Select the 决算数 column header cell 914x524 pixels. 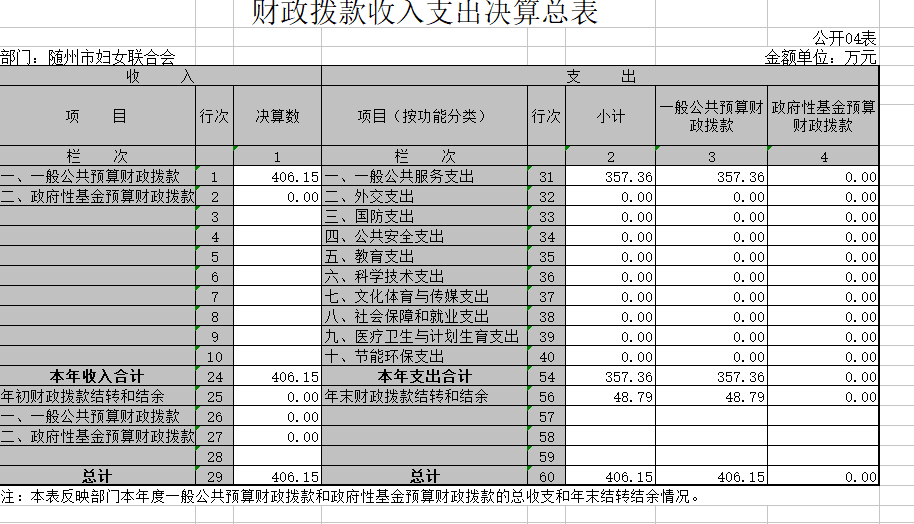277,116
